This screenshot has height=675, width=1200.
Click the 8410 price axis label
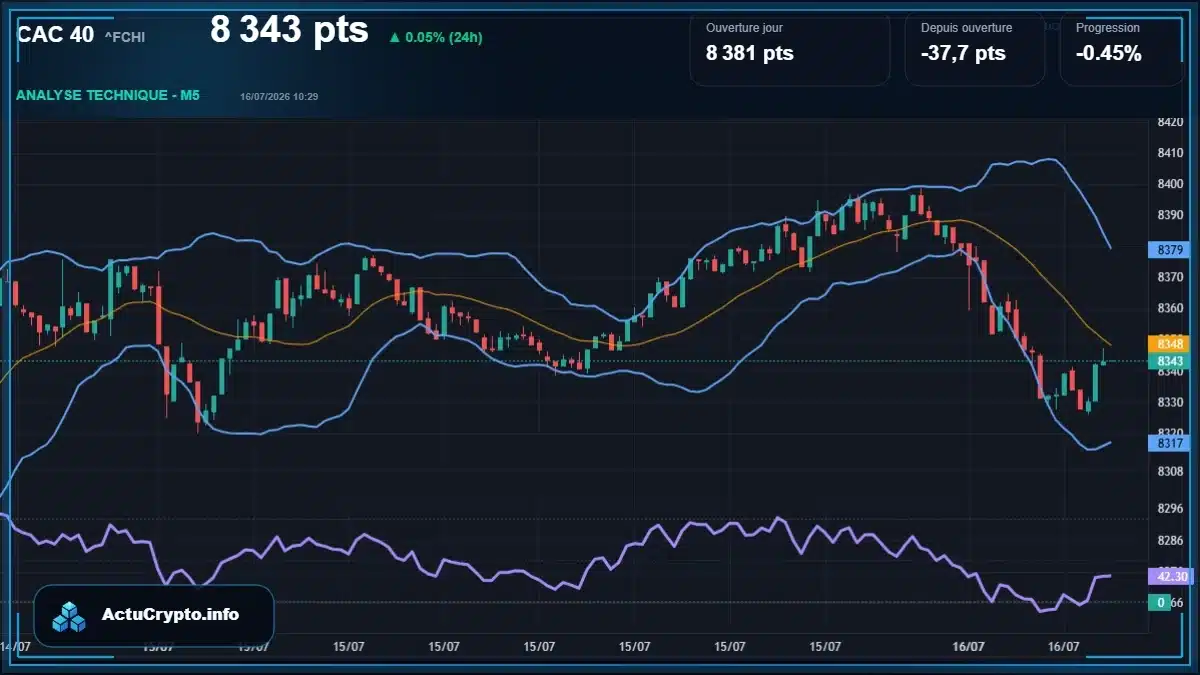point(1170,153)
